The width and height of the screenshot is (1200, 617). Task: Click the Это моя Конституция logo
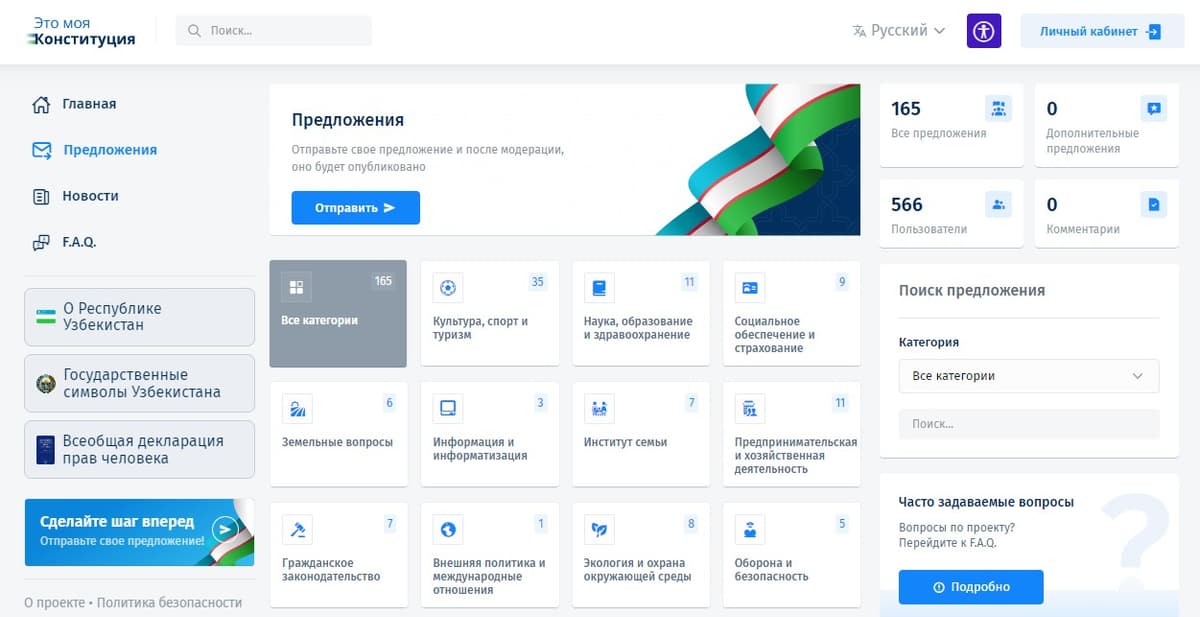(x=82, y=31)
